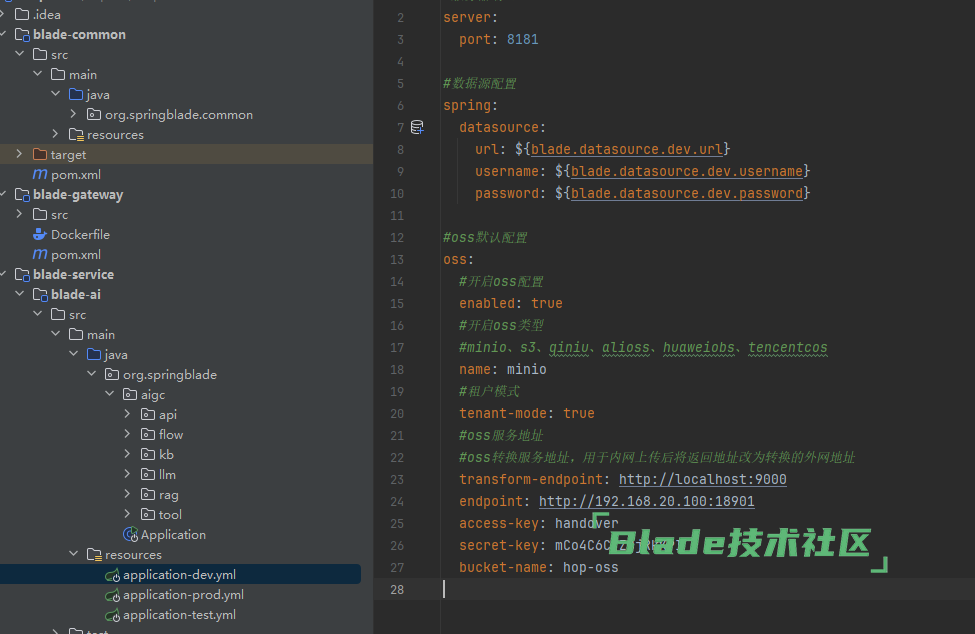Click the application-prod.yml Spring config icon

coord(113,595)
